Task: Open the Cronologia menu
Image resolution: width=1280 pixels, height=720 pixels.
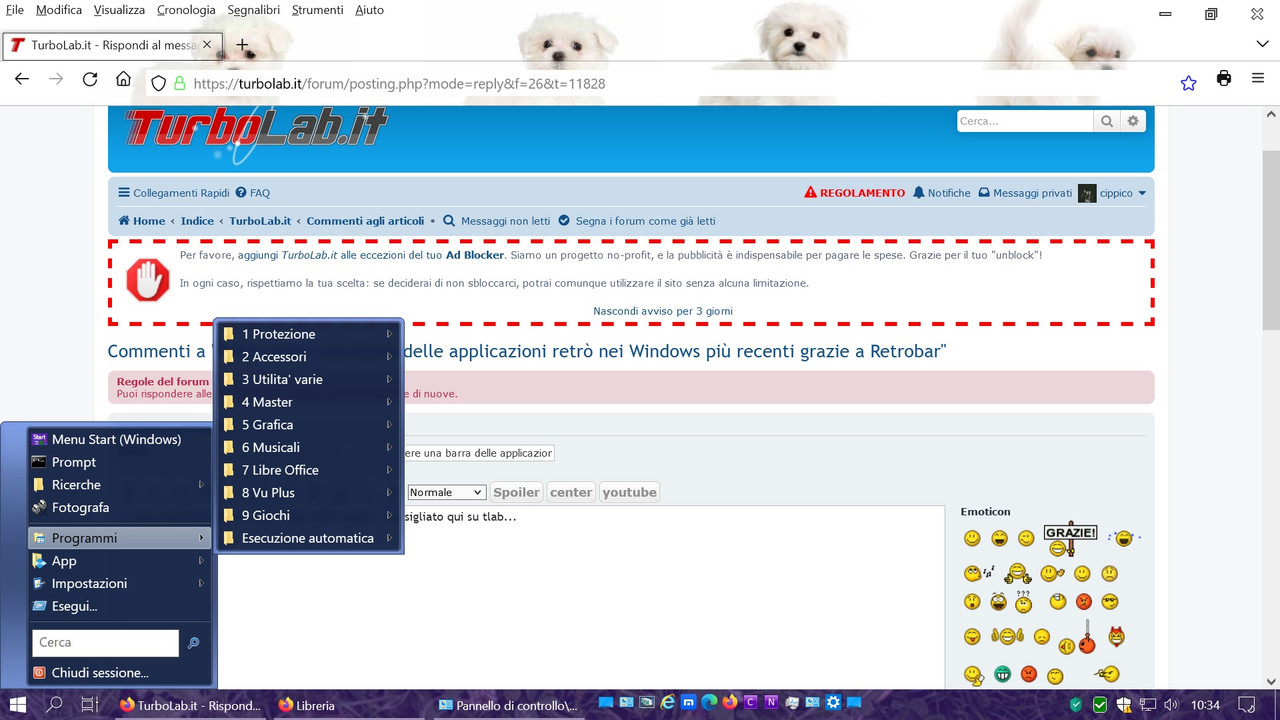Action: coord(186,10)
